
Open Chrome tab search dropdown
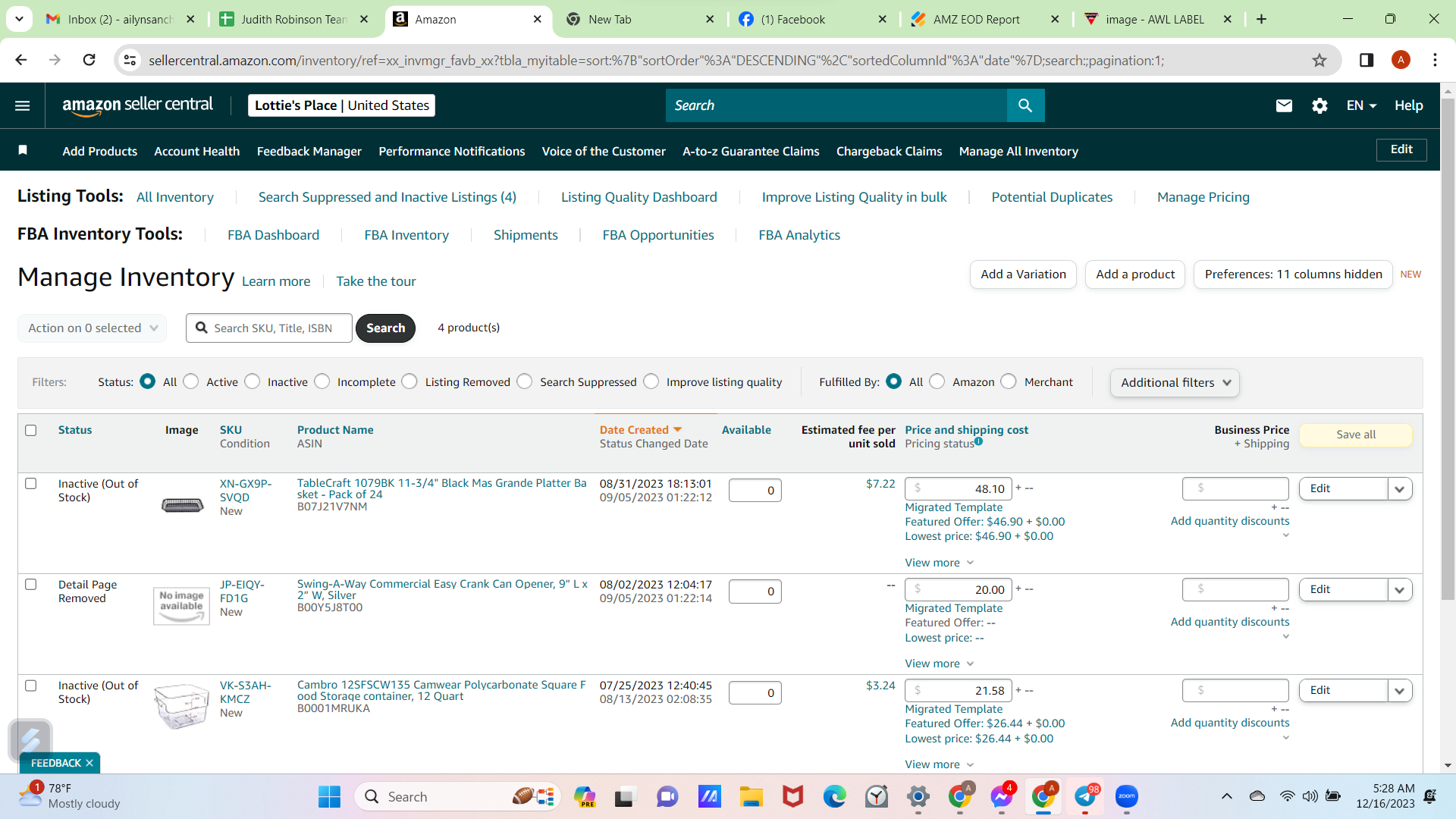point(19,19)
